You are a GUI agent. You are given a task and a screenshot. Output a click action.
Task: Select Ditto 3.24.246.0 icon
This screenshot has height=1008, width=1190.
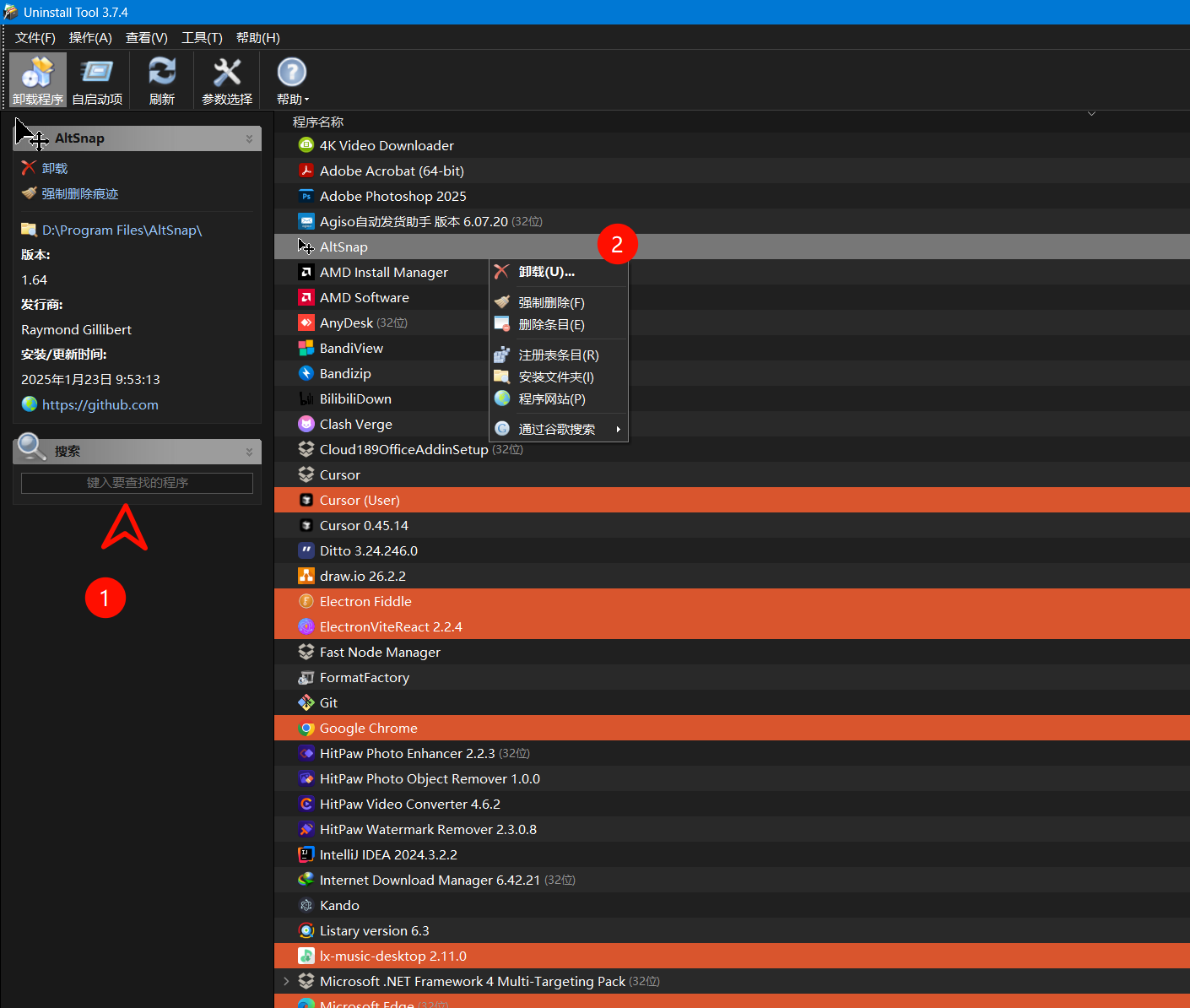(306, 550)
